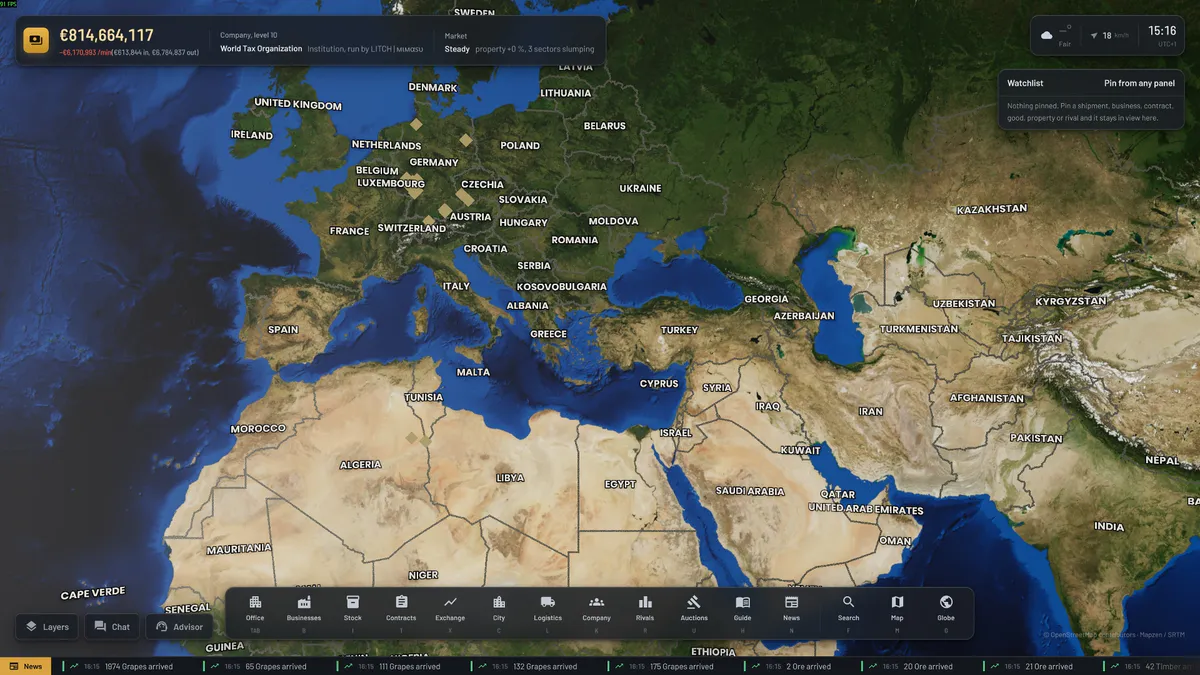Click the 18 km/h wind speed
This screenshot has height=675, width=1200.
1115,35
